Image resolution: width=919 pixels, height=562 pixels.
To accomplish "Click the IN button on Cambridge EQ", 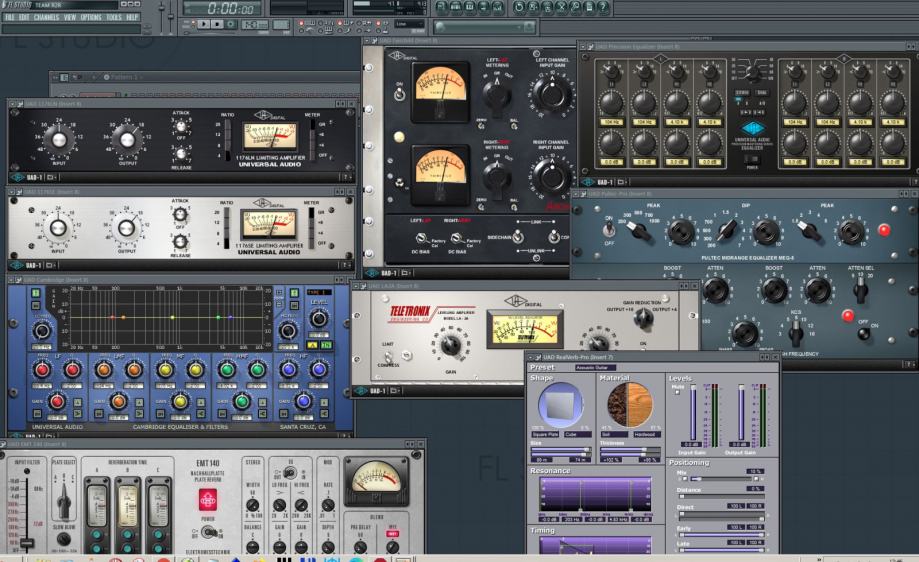I will click(327, 345).
